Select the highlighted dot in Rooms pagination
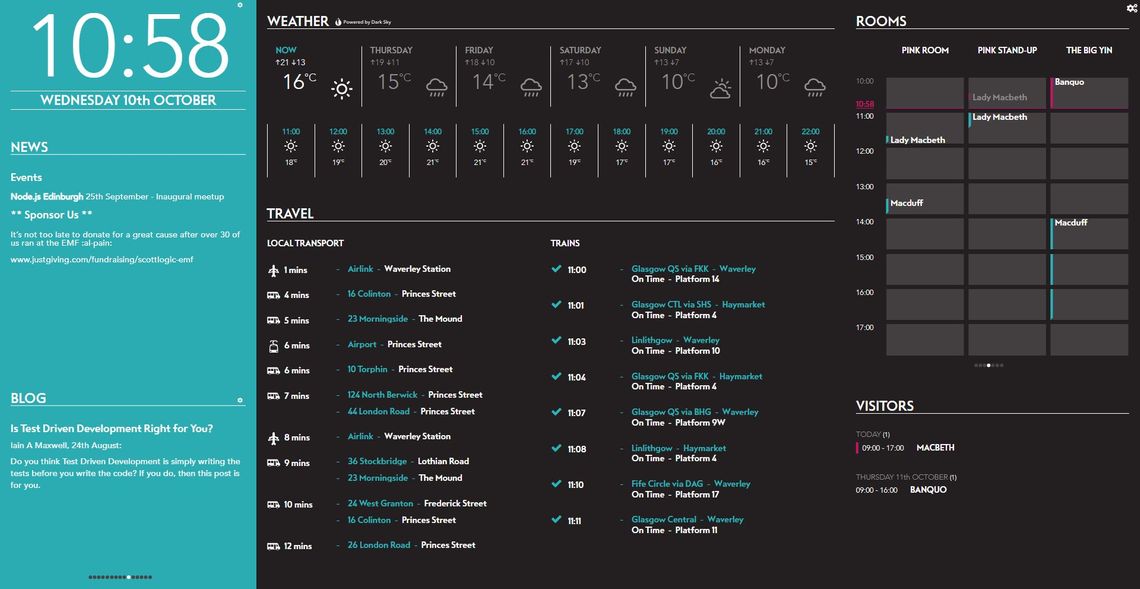The height and width of the screenshot is (589, 1140). click(x=988, y=365)
